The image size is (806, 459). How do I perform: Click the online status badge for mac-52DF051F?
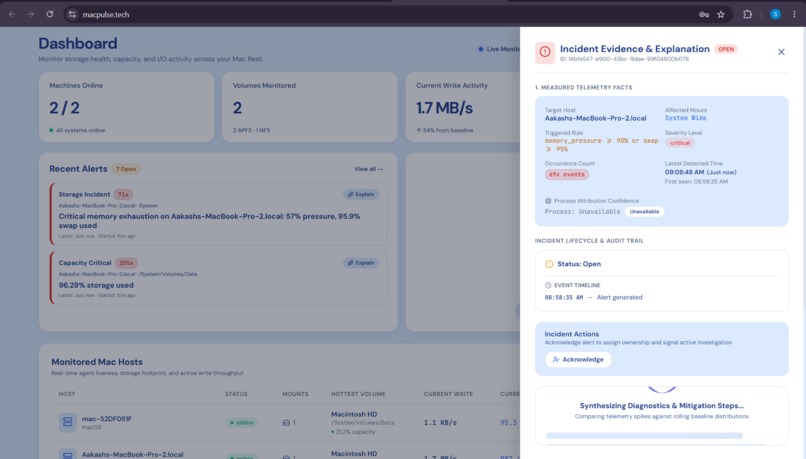[x=242, y=423]
